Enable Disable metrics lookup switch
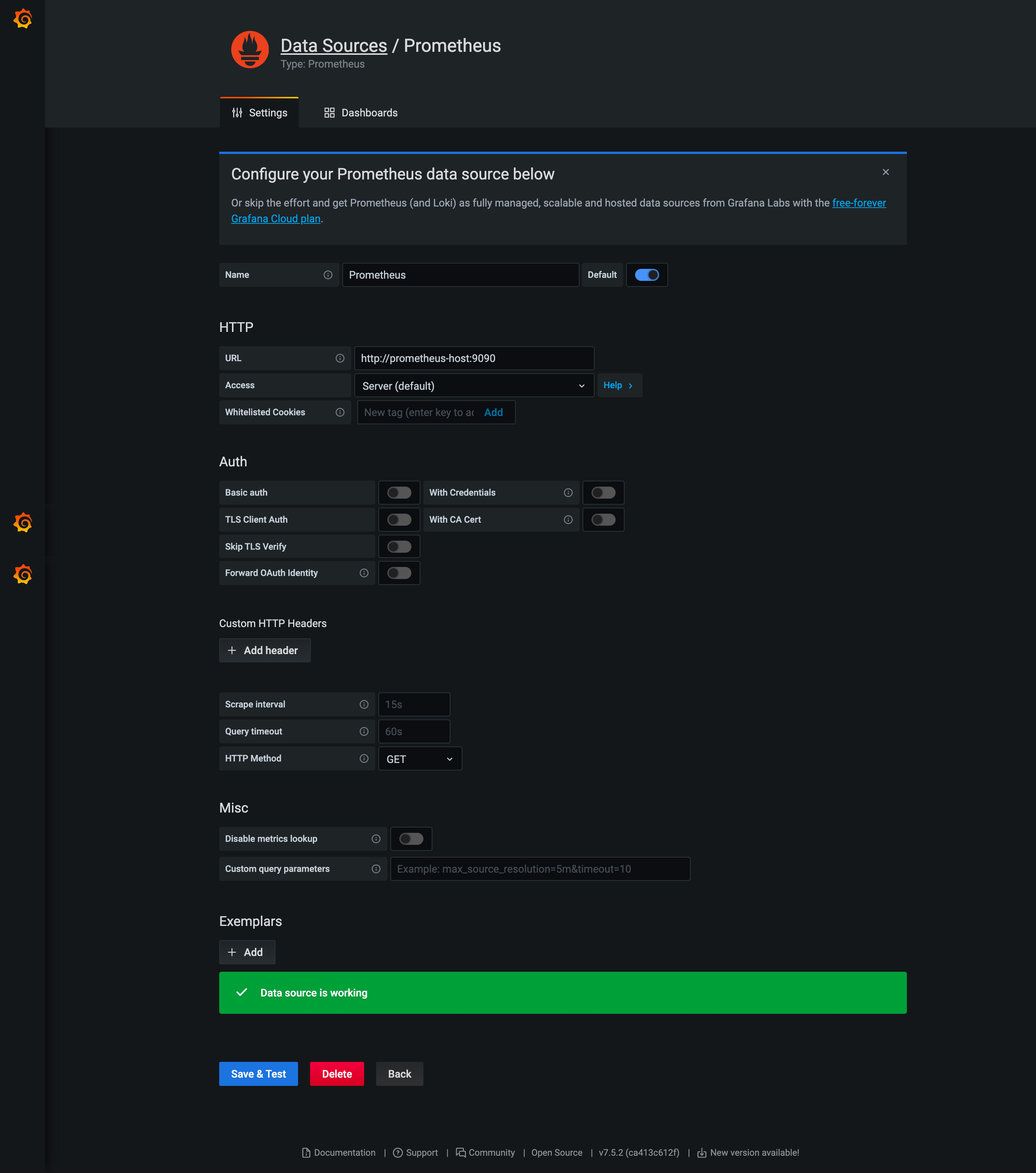Screen dimensions: 1036x1173 [x=411, y=838]
